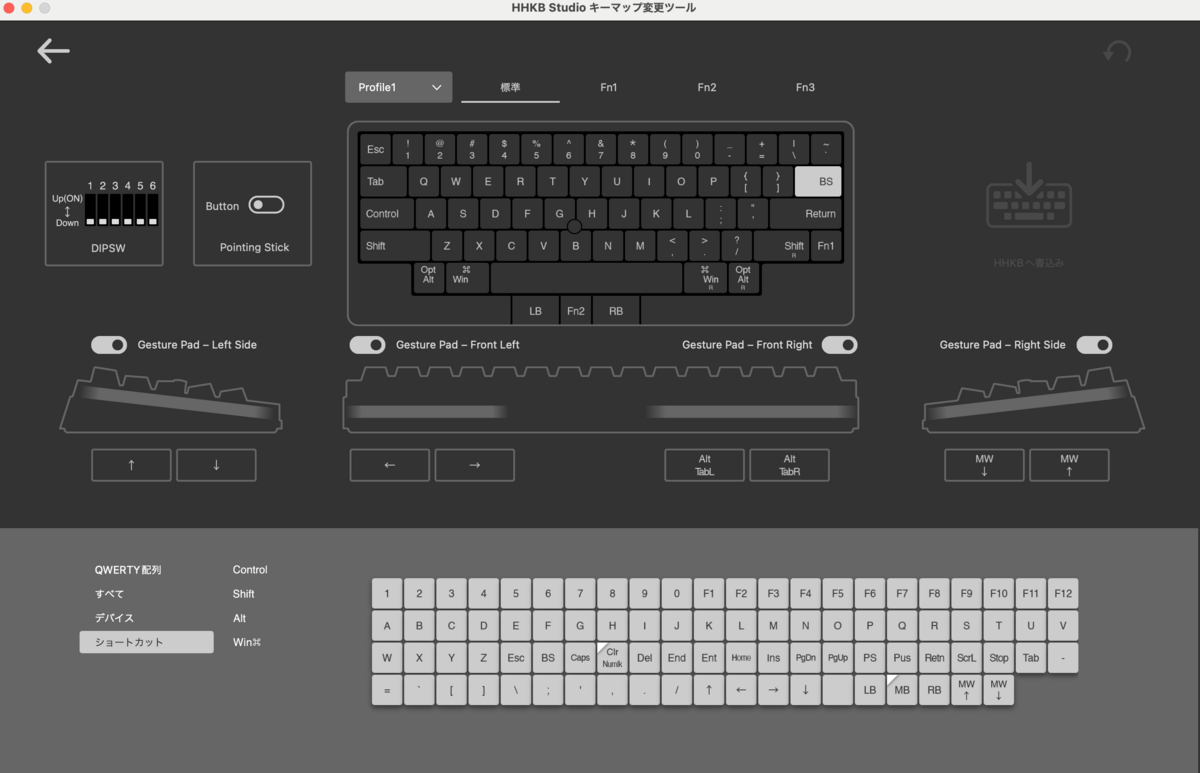Select Left Side gesture pad up arrow action

(x=131, y=465)
